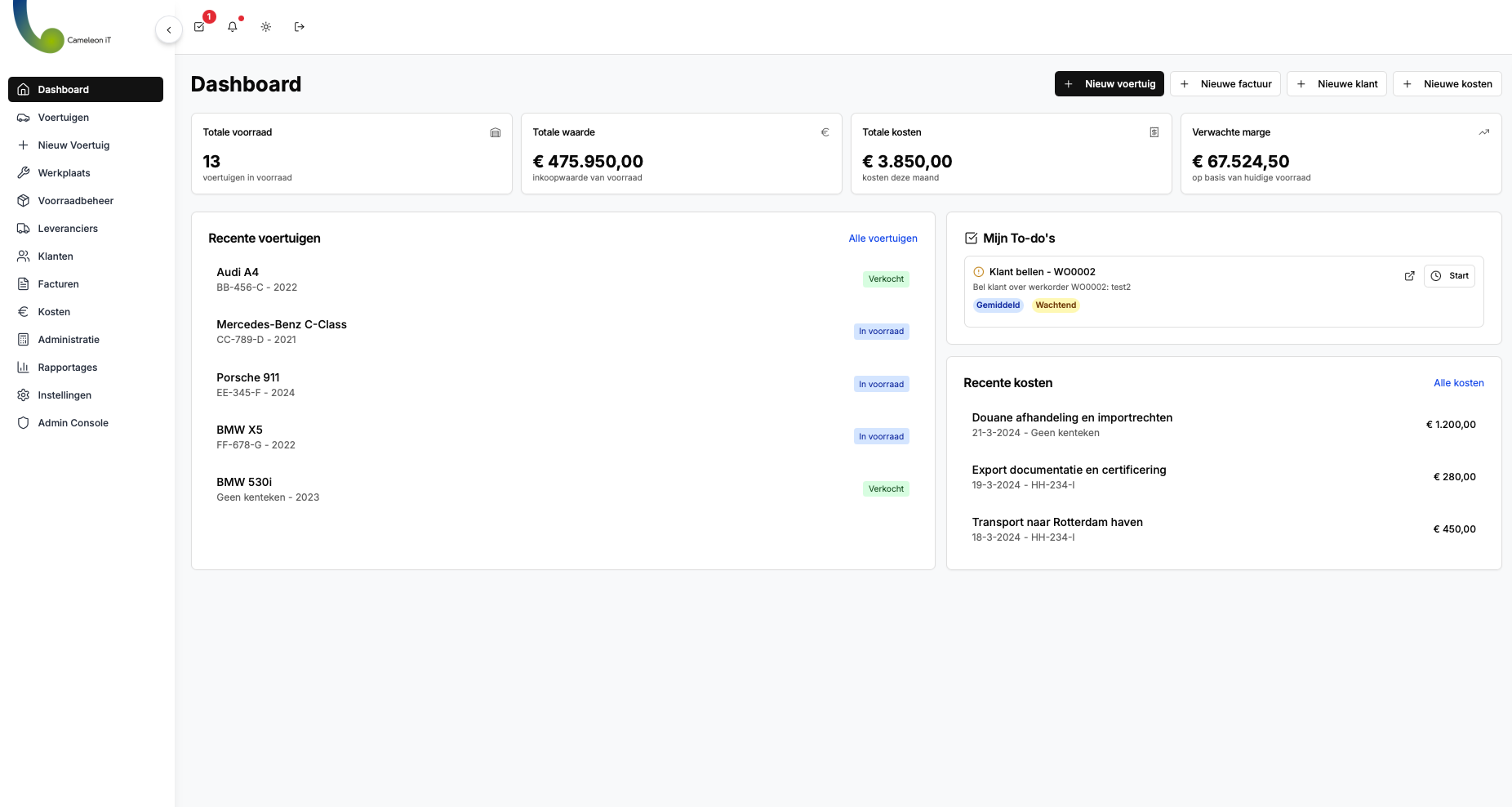Click the Kosten euro icon in the sidebar
This screenshot has width=1512, height=807.
click(24, 311)
